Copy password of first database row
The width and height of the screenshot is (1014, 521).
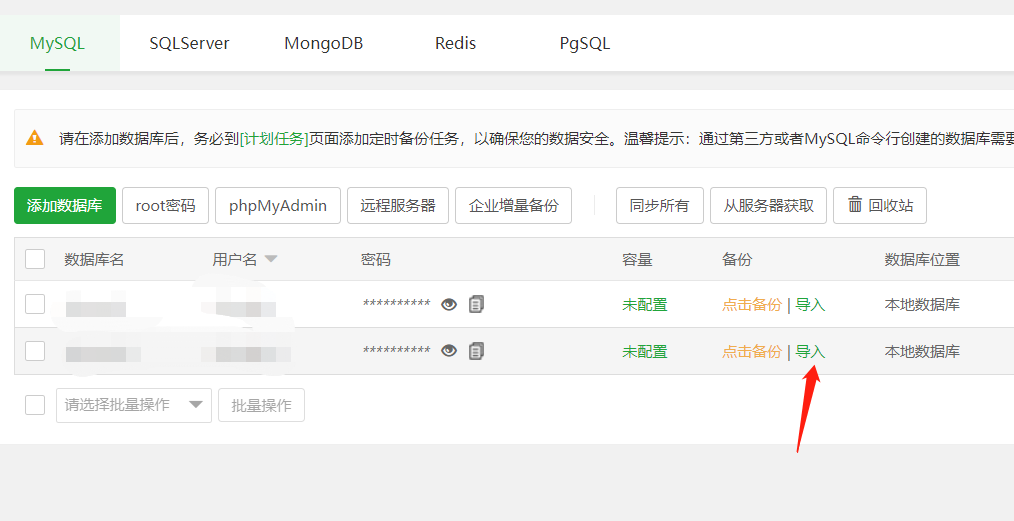[x=476, y=304]
